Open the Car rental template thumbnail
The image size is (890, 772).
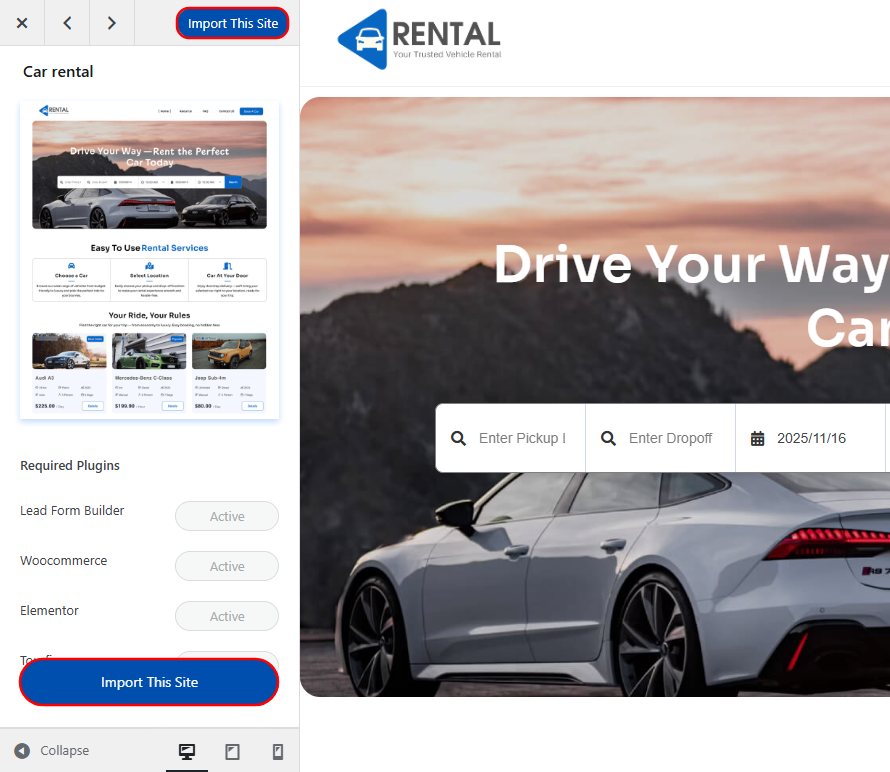tap(149, 260)
